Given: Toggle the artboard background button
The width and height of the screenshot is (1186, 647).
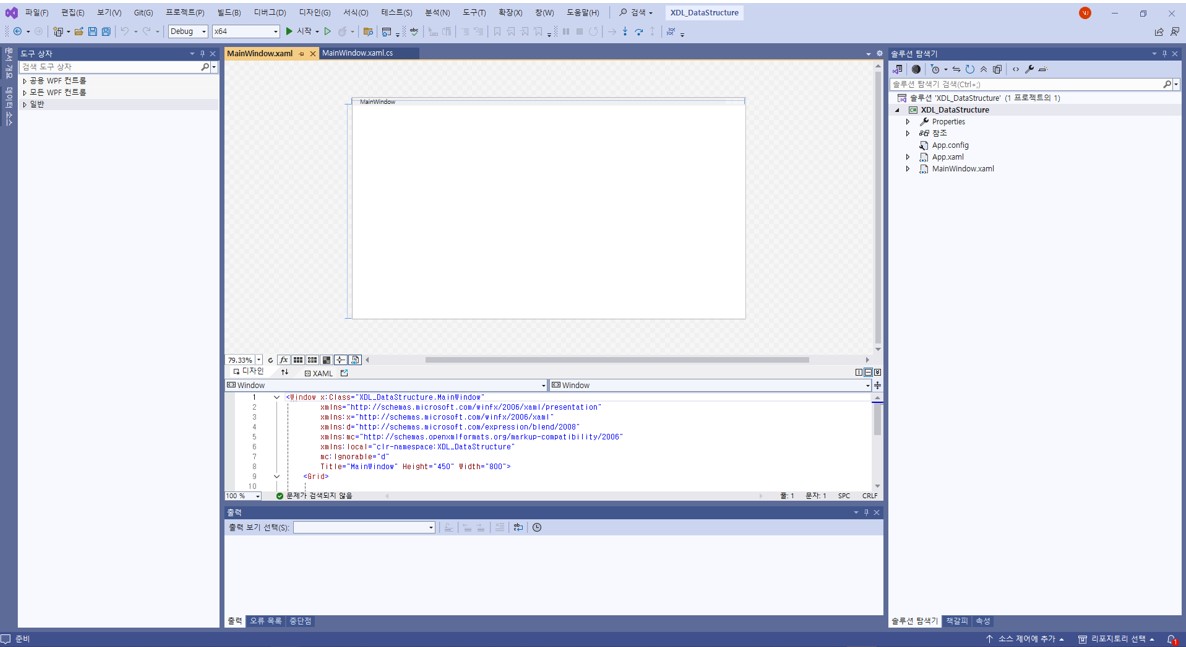Looking at the screenshot, I should point(327,360).
